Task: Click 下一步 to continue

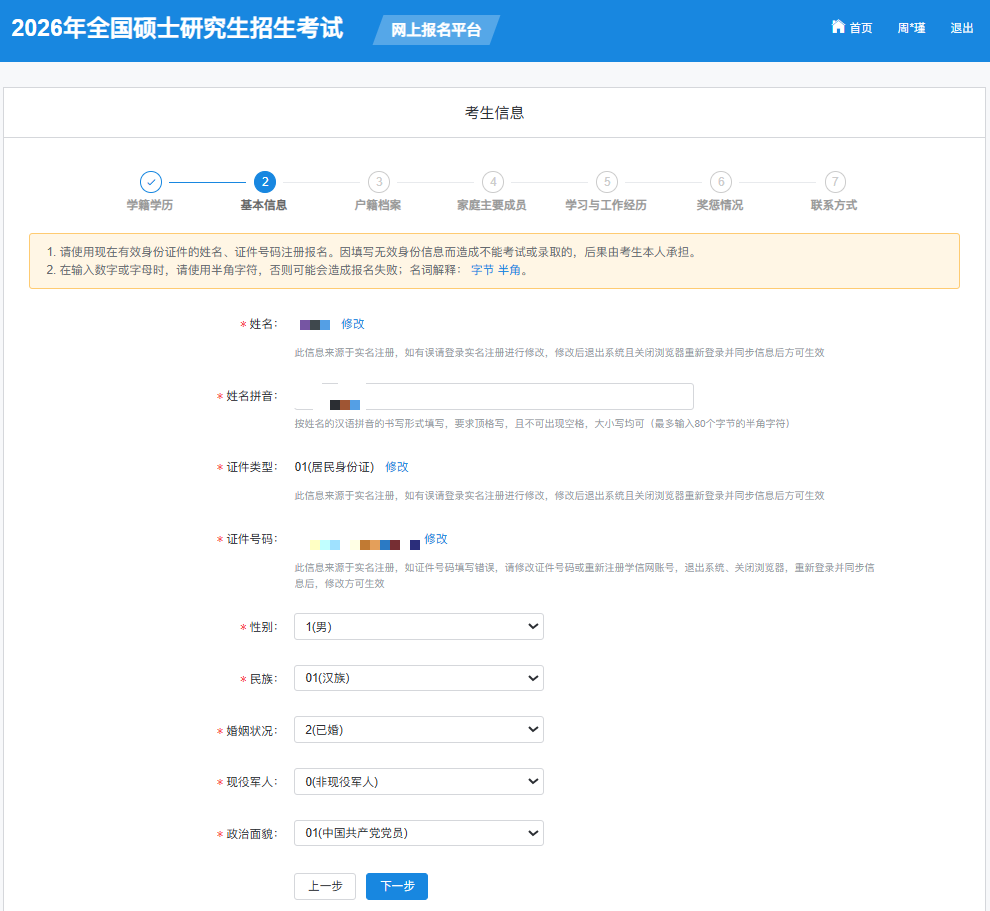Action: [x=396, y=886]
